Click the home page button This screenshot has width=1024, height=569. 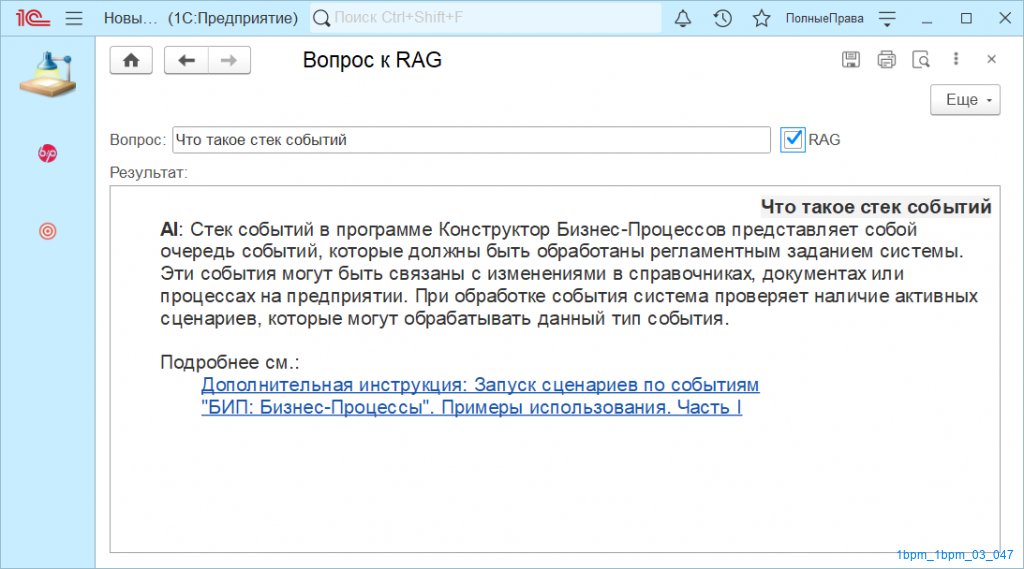131,60
